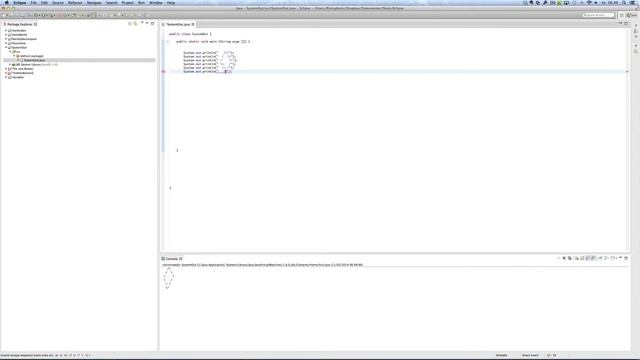The height and width of the screenshot is (360, 640).
Task: Collapse the src folder node
Action: point(10,52)
